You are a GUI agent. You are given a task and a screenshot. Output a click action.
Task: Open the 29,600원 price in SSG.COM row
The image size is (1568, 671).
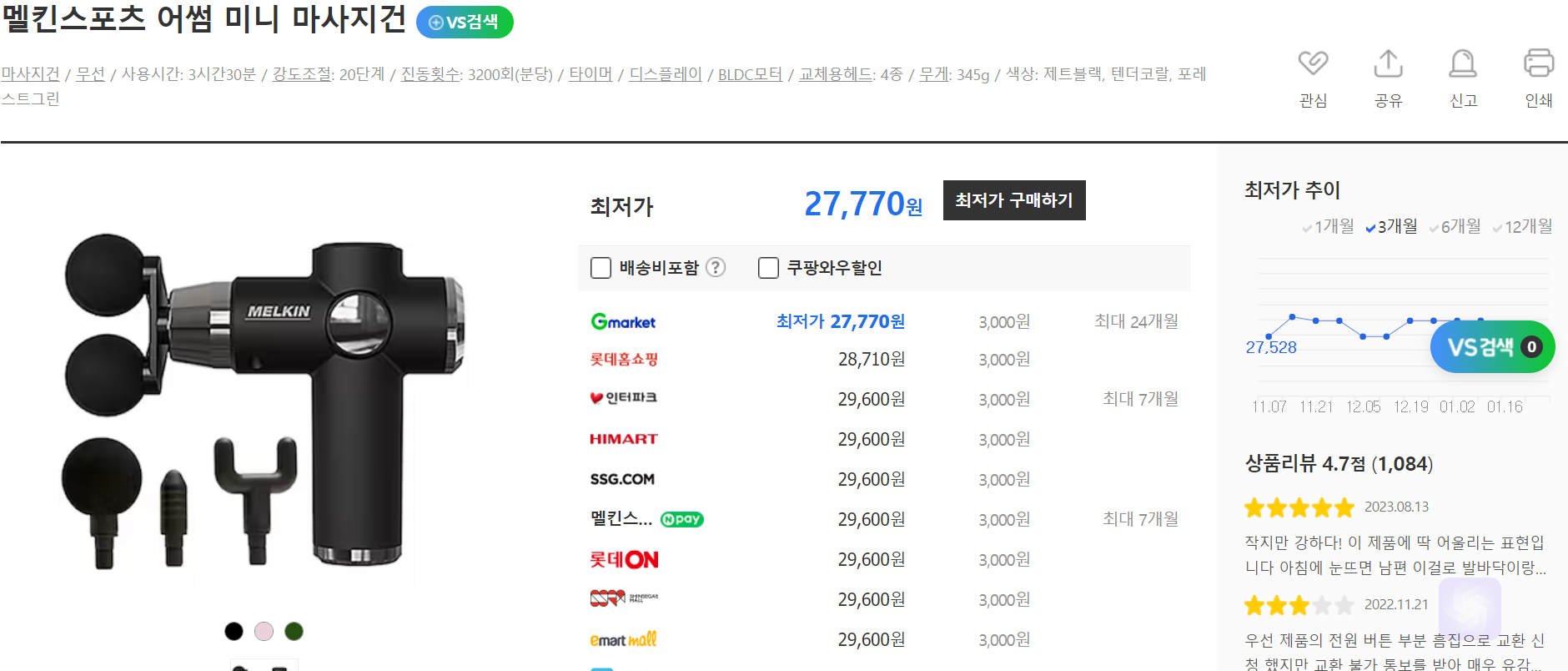[x=872, y=479]
